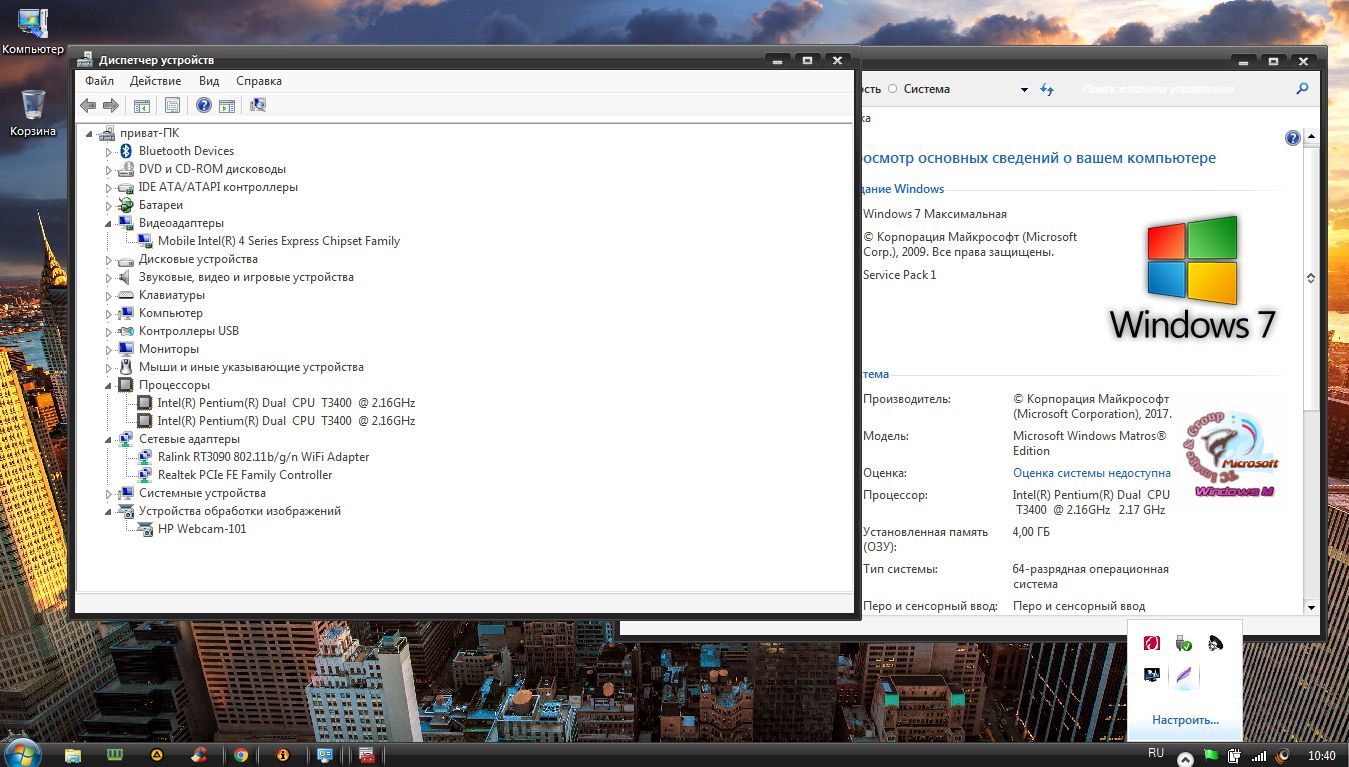Open File Explorer from the taskbar
Image resolution: width=1349 pixels, height=767 pixels.
(73, 755)
